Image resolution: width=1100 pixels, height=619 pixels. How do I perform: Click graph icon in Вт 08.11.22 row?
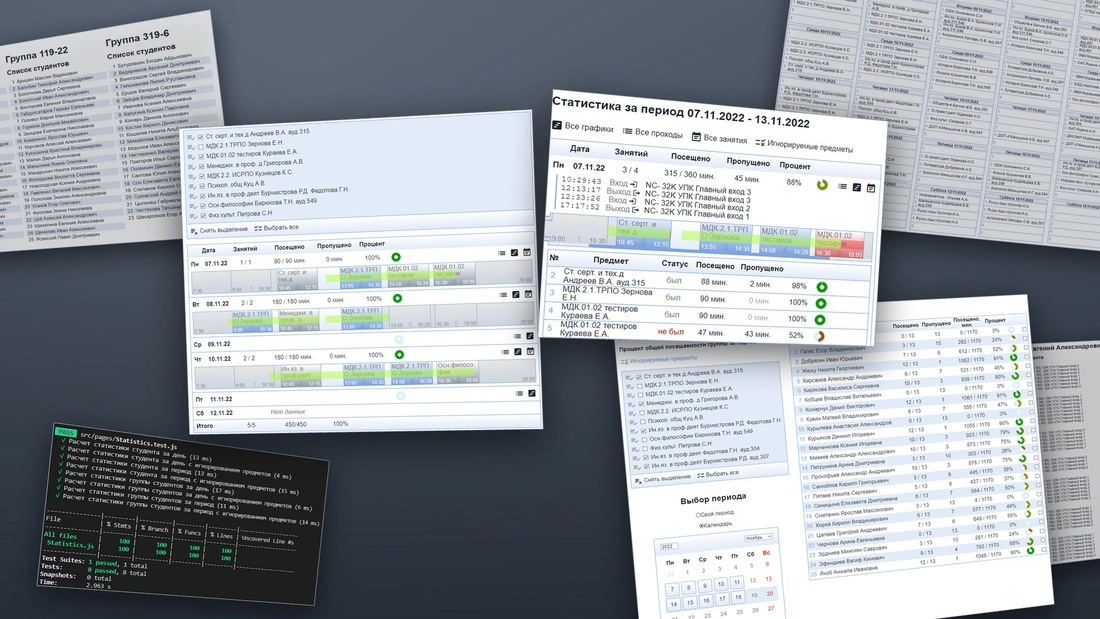(516, 295)
